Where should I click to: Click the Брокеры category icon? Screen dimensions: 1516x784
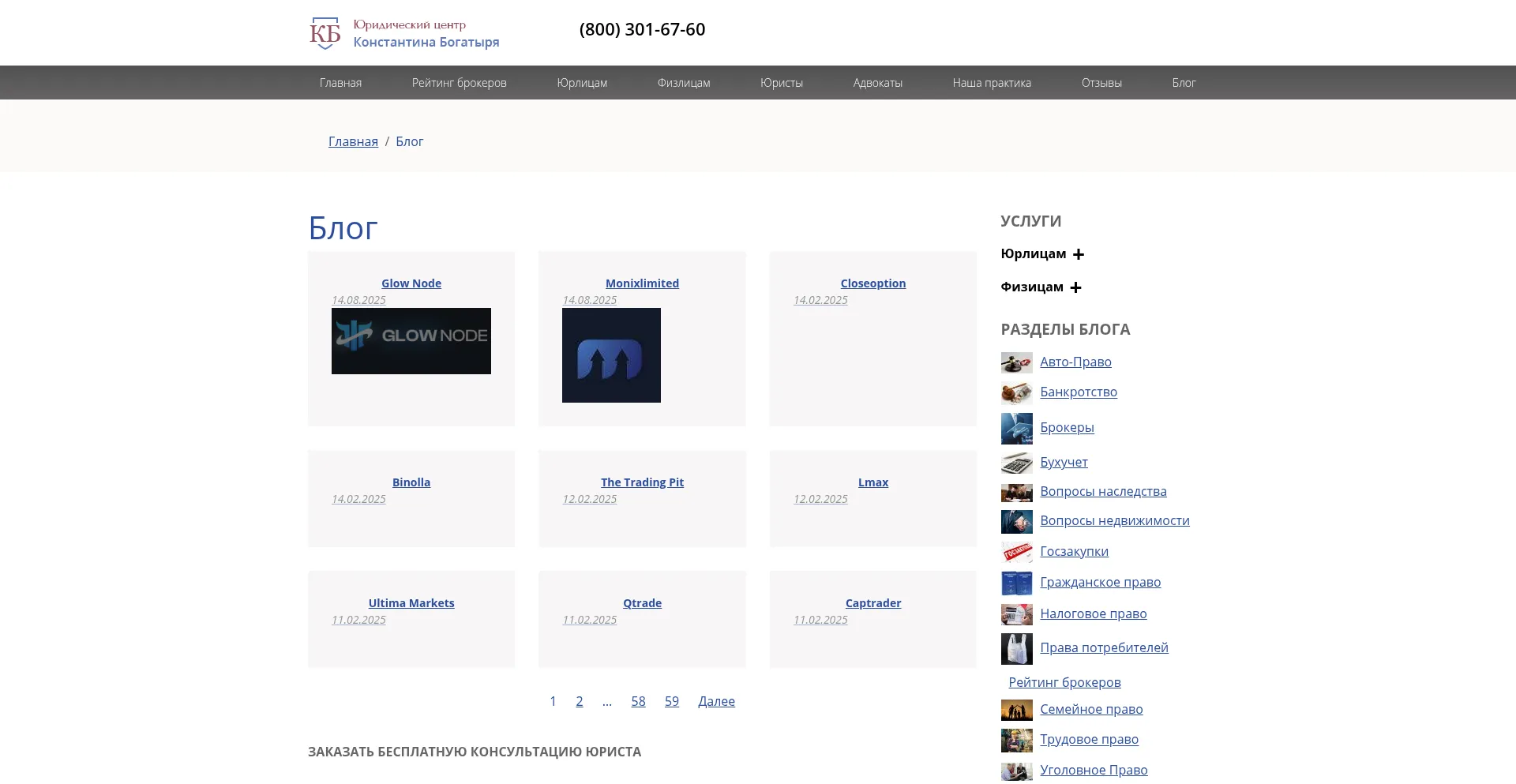pyautogui.click(x=1016, y=428)
